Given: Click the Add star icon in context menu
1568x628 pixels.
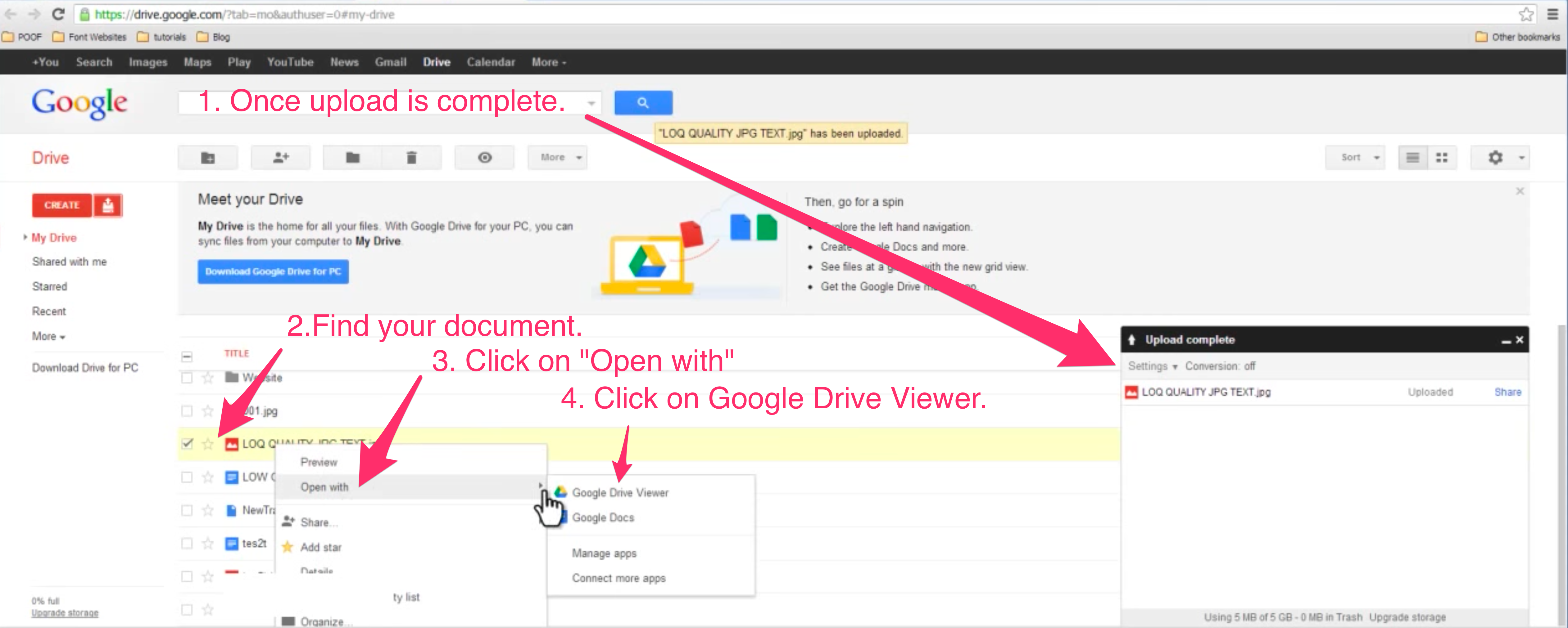Looking at the screenshot, I should (x=288, y=547).
